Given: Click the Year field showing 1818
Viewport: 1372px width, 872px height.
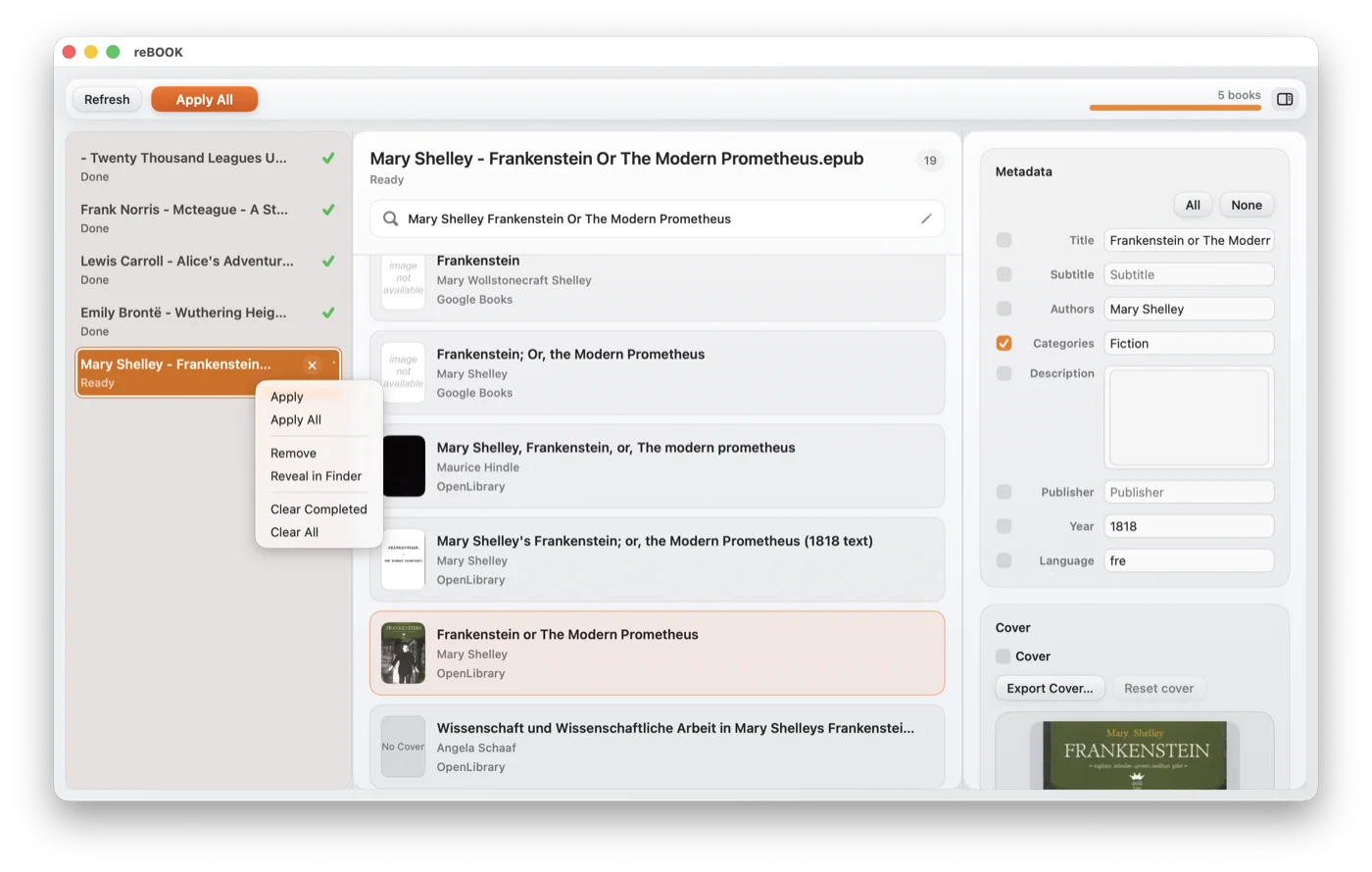Looking at the screenshot, I should [1188, 526].
